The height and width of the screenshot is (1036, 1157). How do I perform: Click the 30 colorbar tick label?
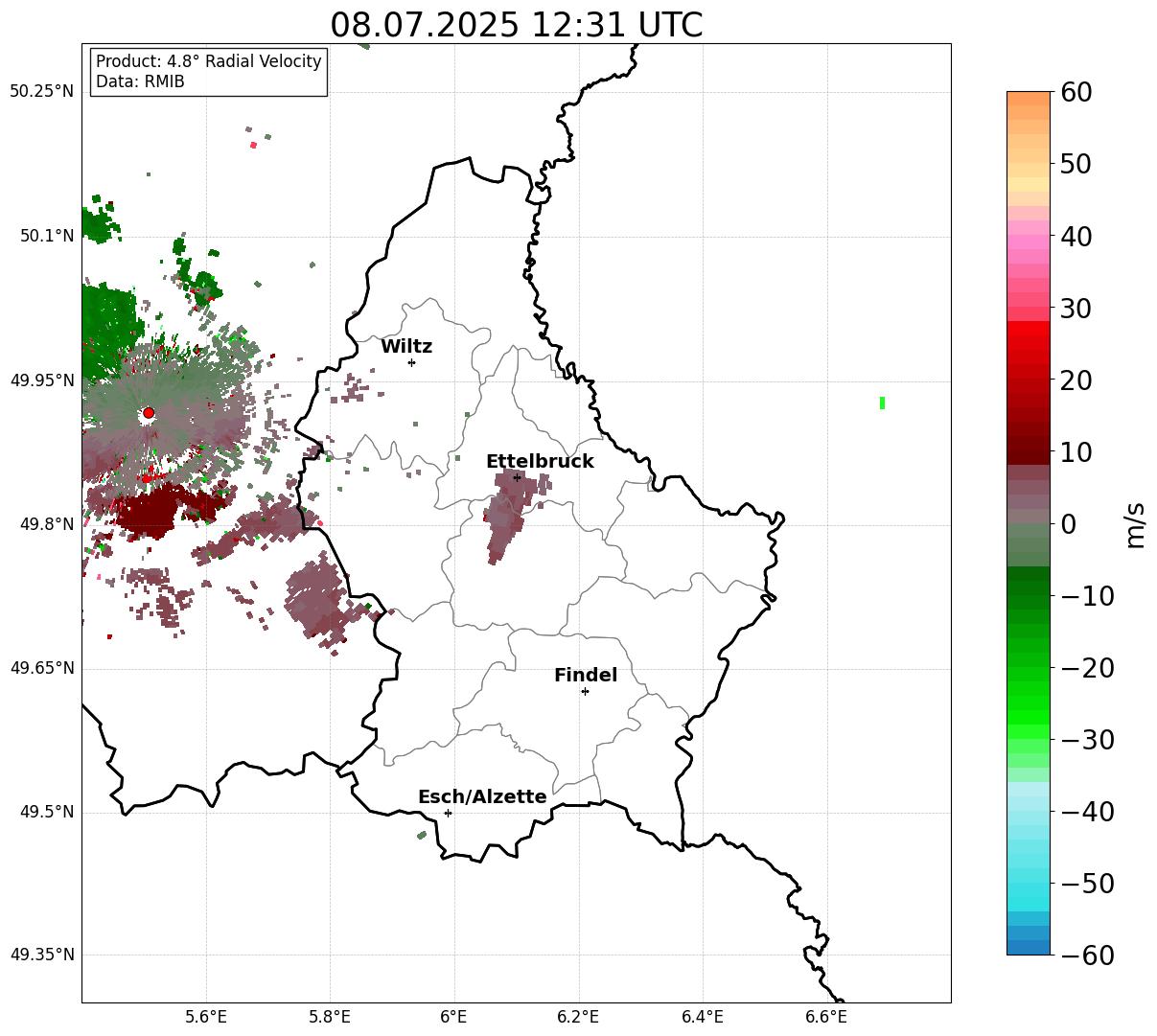[1078, 309]
